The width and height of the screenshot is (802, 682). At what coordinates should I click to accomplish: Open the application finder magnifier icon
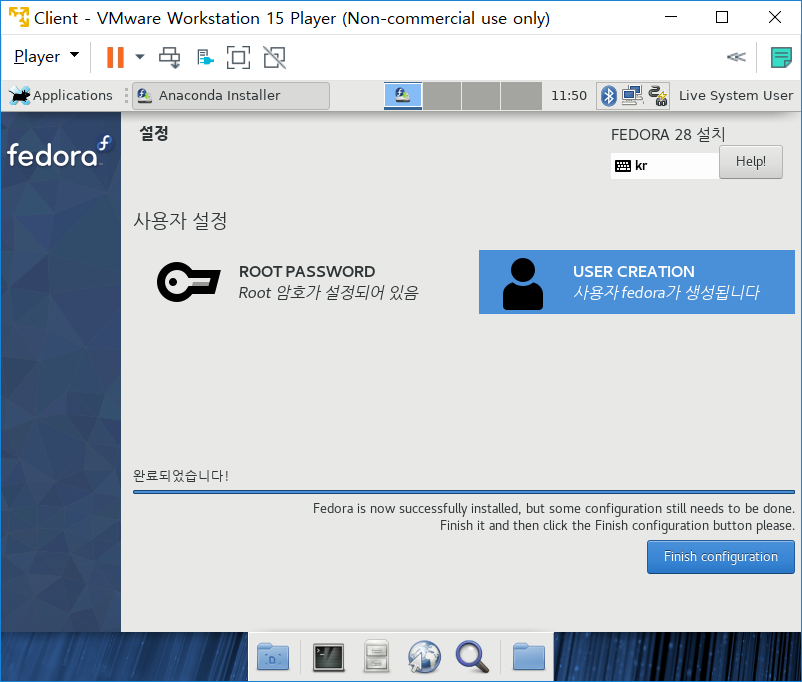tap(472, 656)
